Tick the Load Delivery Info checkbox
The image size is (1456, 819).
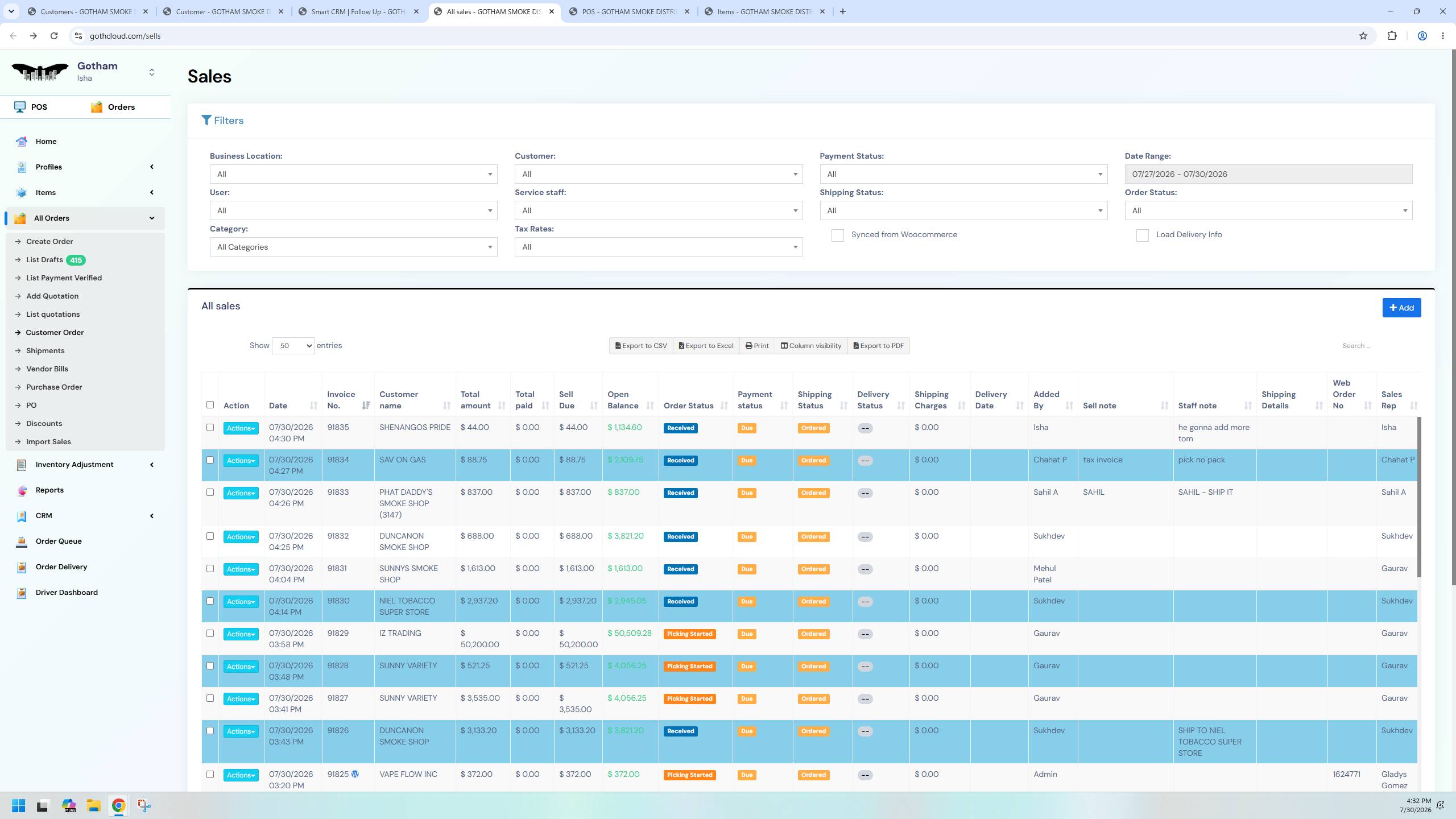1142,235
